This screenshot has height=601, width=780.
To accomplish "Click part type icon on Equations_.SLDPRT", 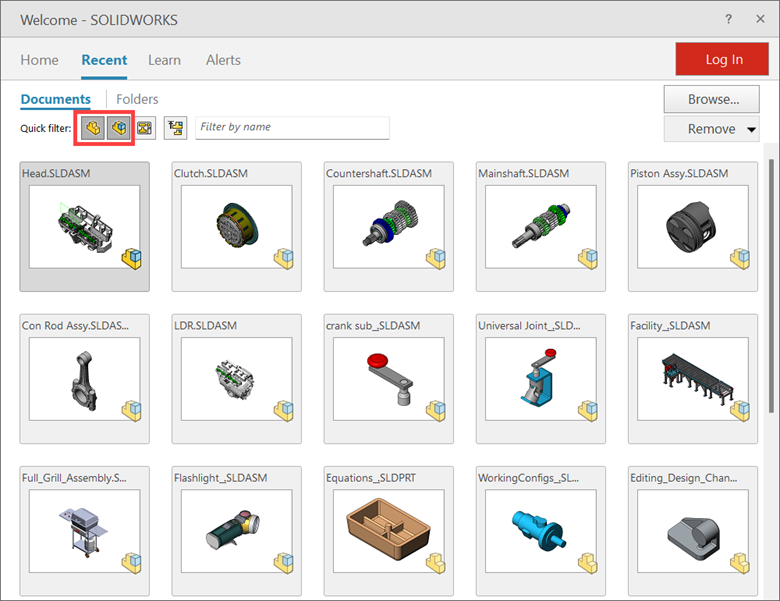I will click(436, 563).
